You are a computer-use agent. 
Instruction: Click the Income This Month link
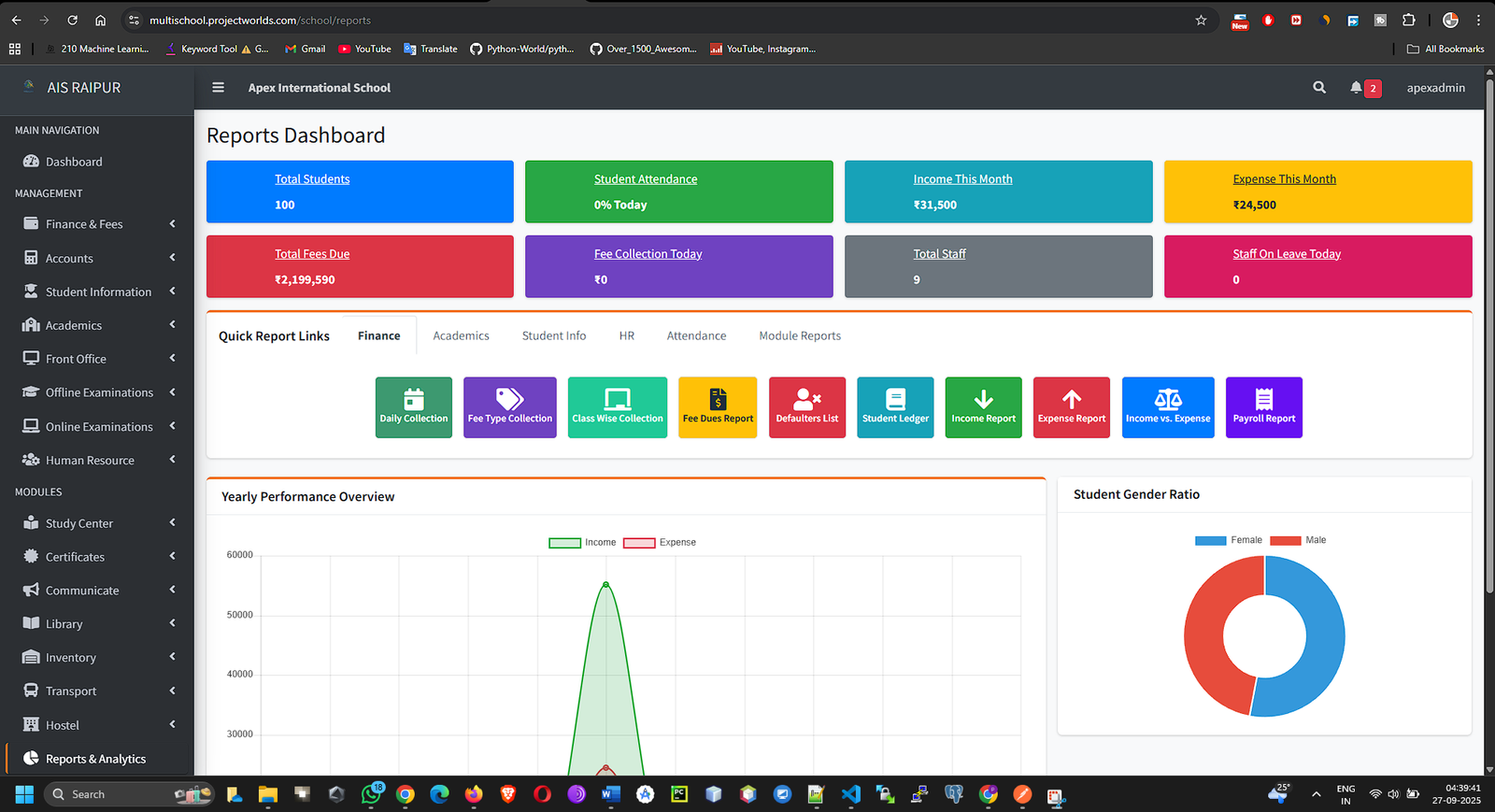coord(962,179)
